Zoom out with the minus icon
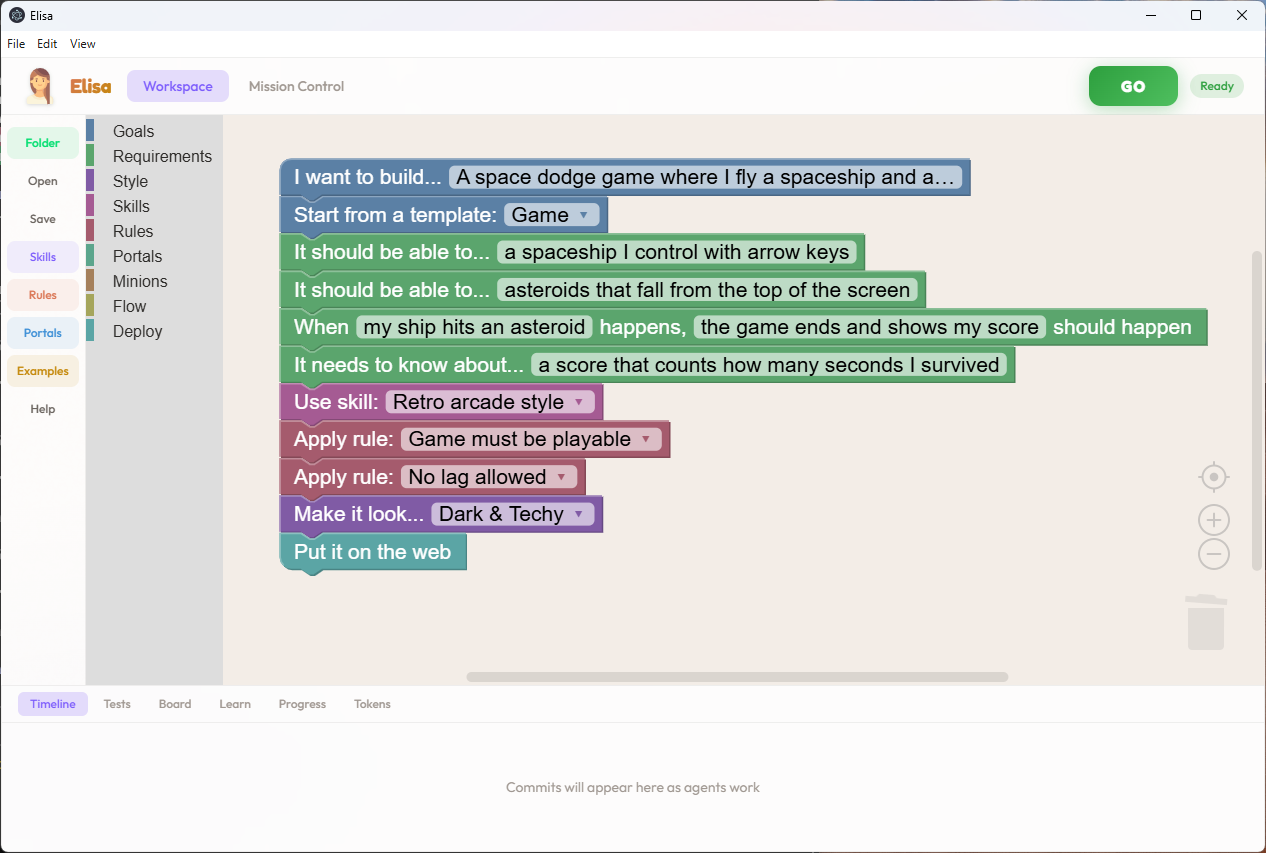Image resolution: width=1266 pixels, height=853 pixels. click(1213, 554)
